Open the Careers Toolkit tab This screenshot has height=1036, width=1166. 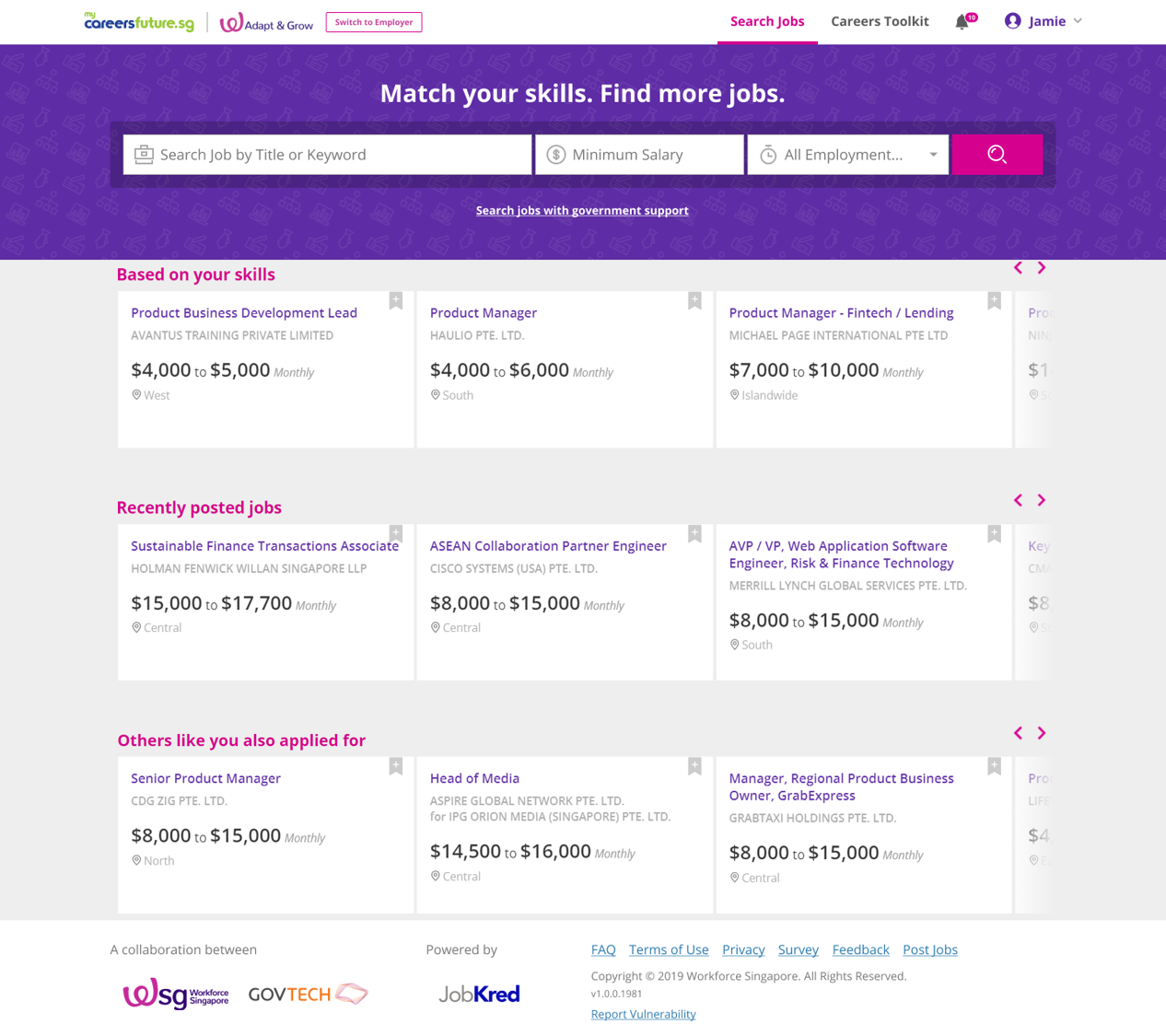[880, 21]
